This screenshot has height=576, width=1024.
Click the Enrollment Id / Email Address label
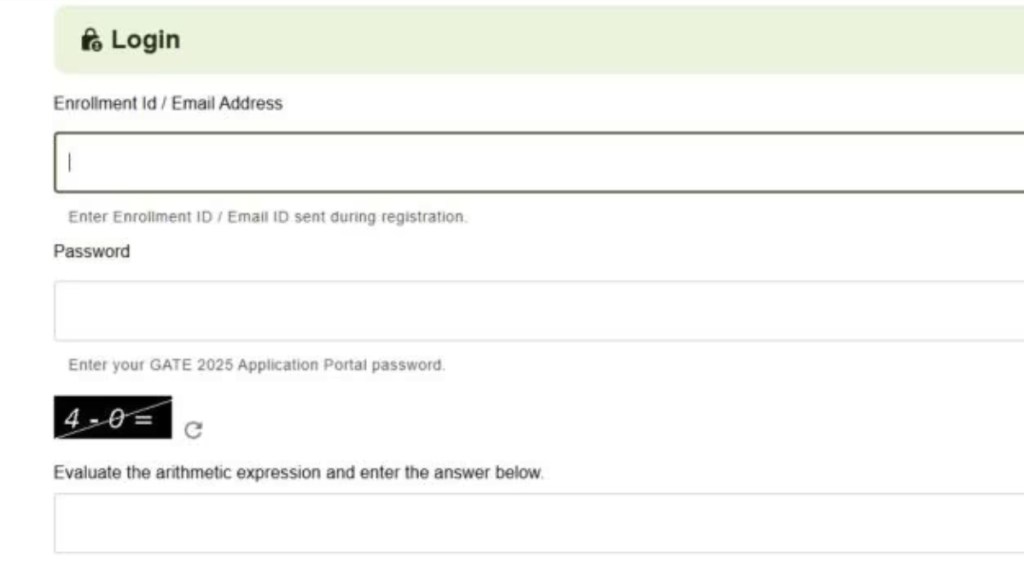point(168,103)
